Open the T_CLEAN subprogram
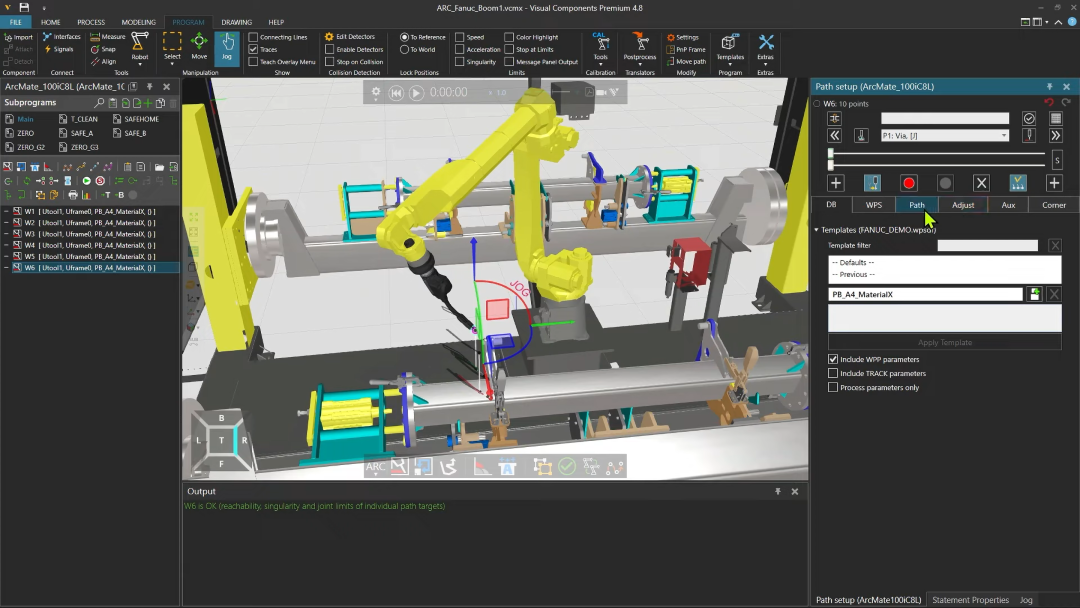The width and height of the screenshot is (1080, 608). click(78, 119)
